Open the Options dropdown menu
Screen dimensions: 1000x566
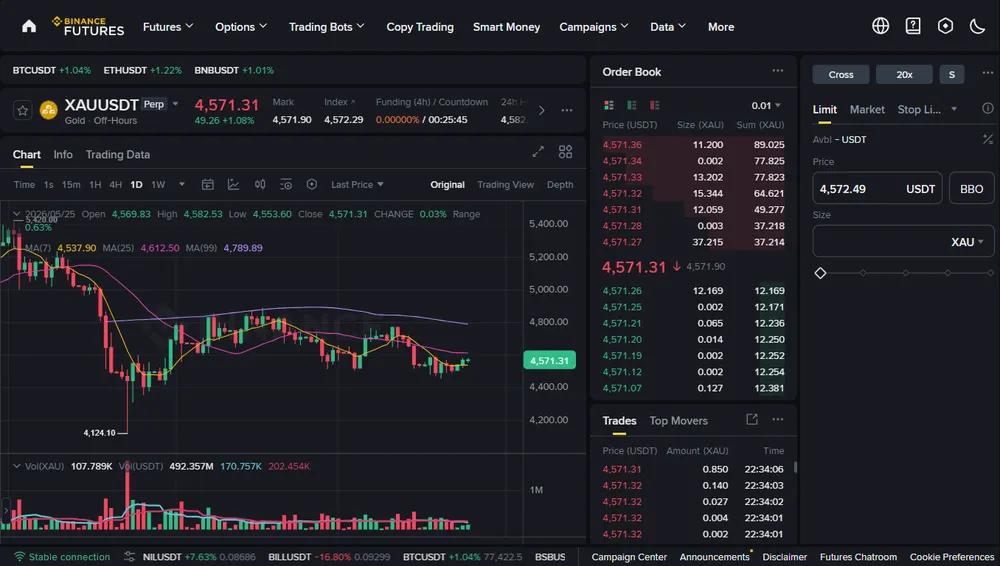(241, 27)
